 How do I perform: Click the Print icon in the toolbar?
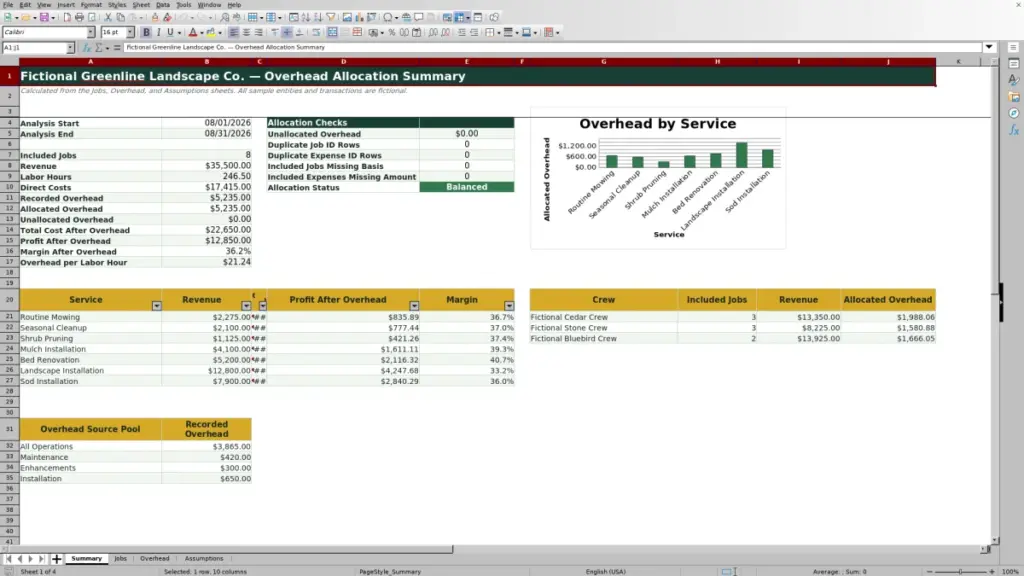pyautogui.click(x=79, y=17)
